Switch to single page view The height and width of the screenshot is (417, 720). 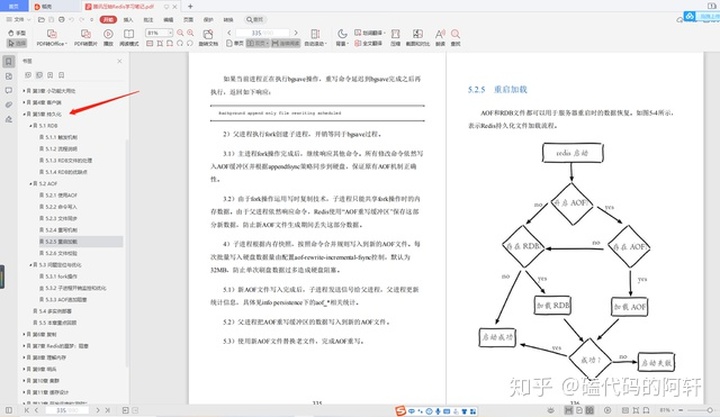tap(235, 43)
